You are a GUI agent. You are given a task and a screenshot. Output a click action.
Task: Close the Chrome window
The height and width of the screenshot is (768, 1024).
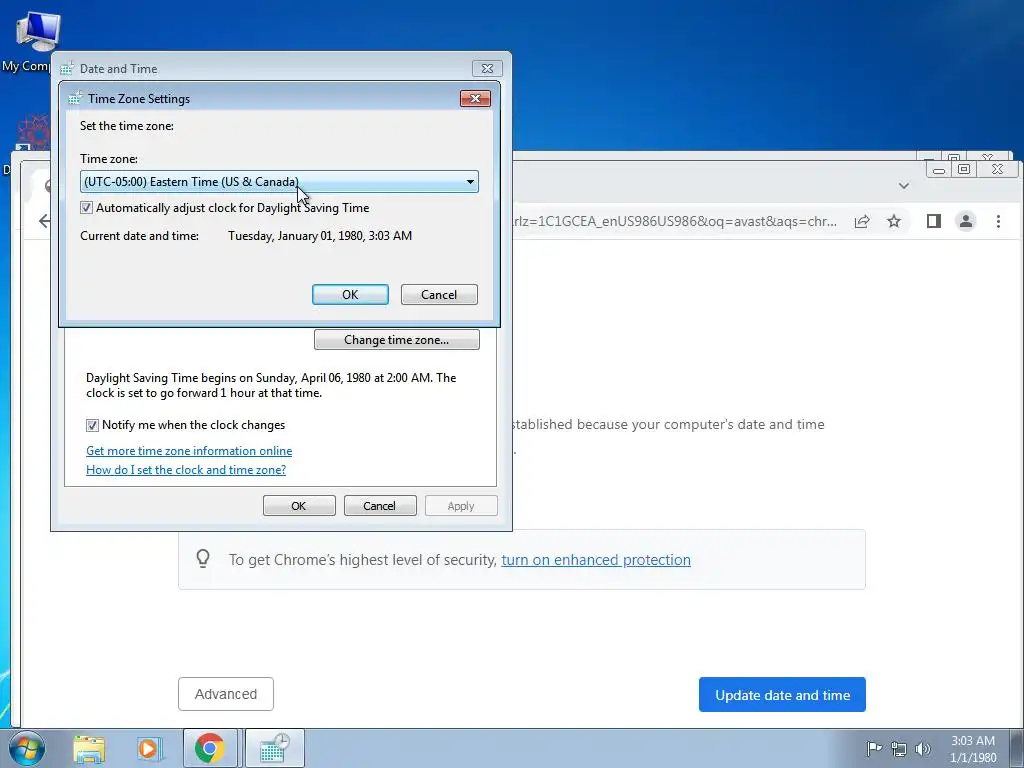[997, 169]
